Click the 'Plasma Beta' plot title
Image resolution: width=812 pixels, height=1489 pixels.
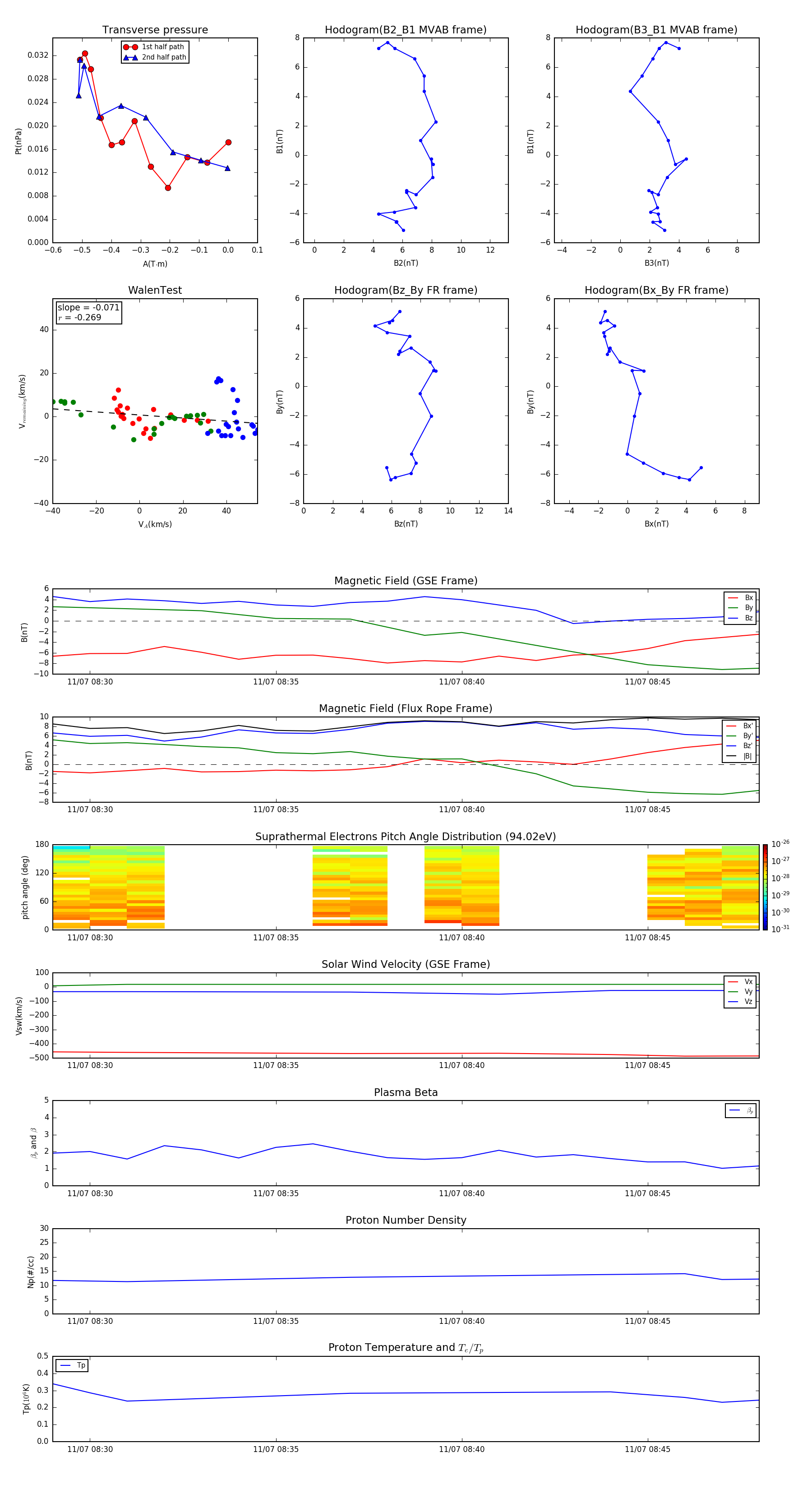point(406,1092)
